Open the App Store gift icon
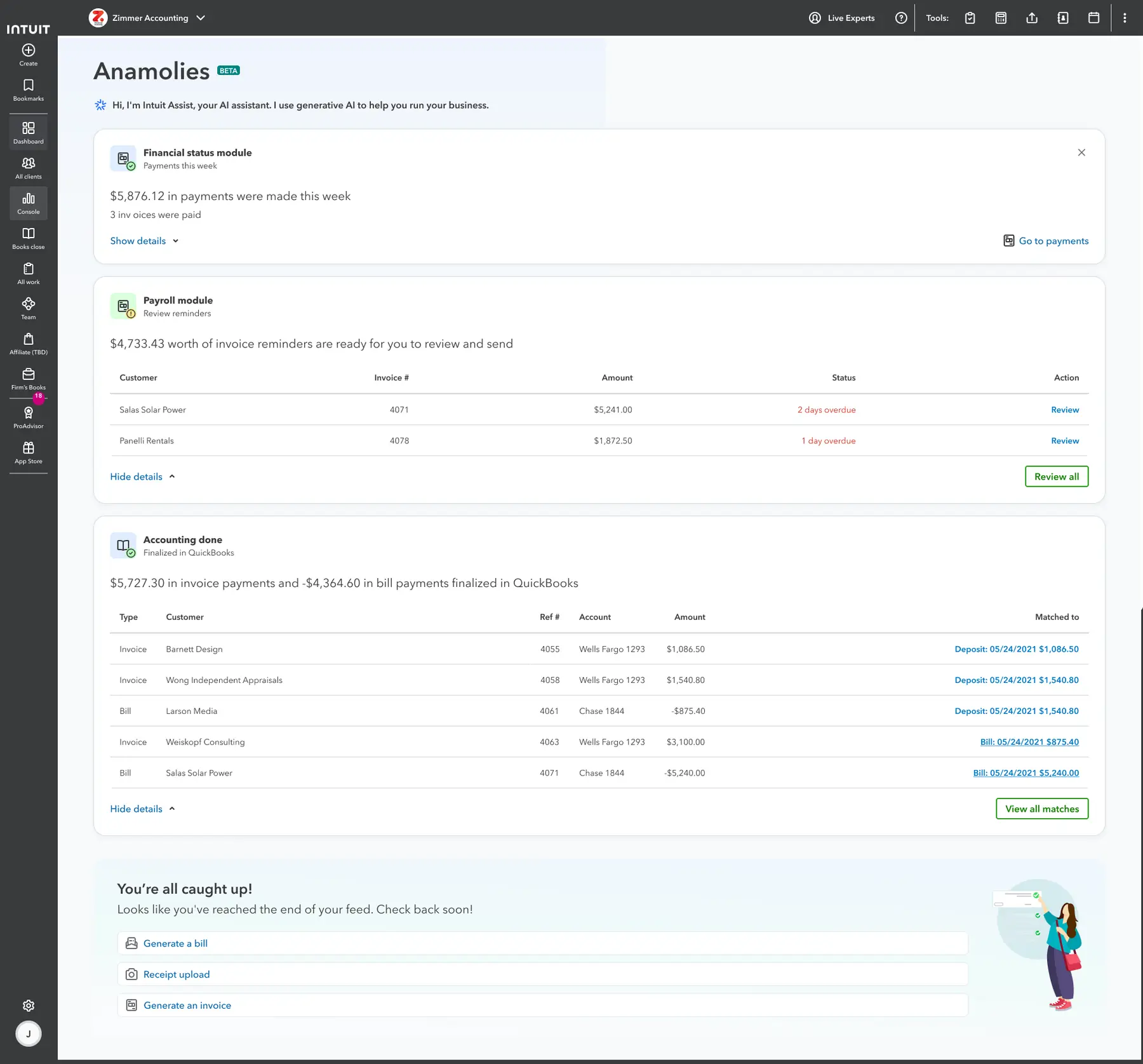Viewport: 1143px width, 1064px height. pyautogui.click(x=29, y=448)
